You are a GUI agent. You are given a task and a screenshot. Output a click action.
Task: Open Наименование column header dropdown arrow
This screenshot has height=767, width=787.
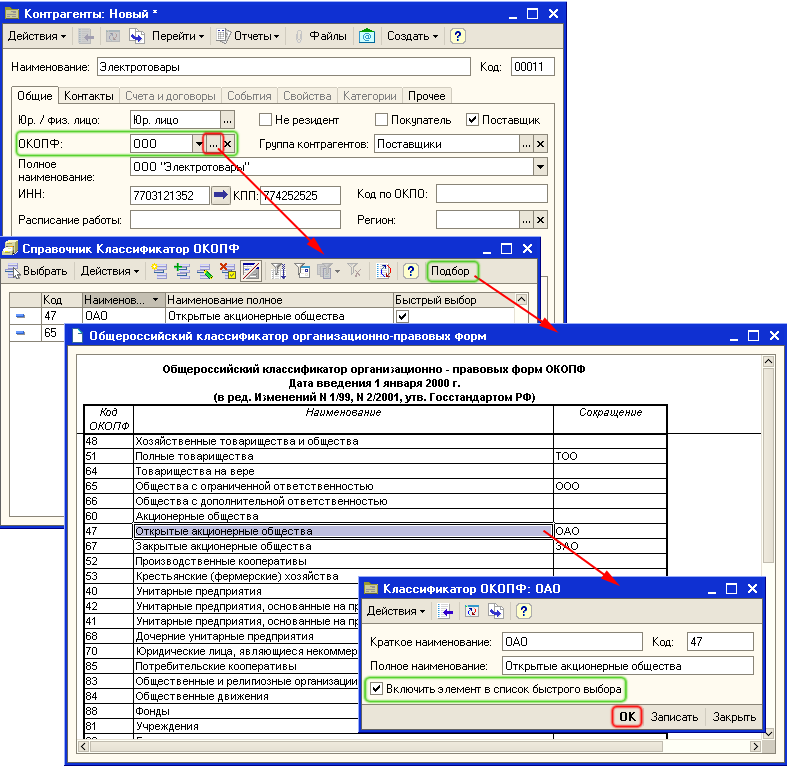(x=156, y=300)
